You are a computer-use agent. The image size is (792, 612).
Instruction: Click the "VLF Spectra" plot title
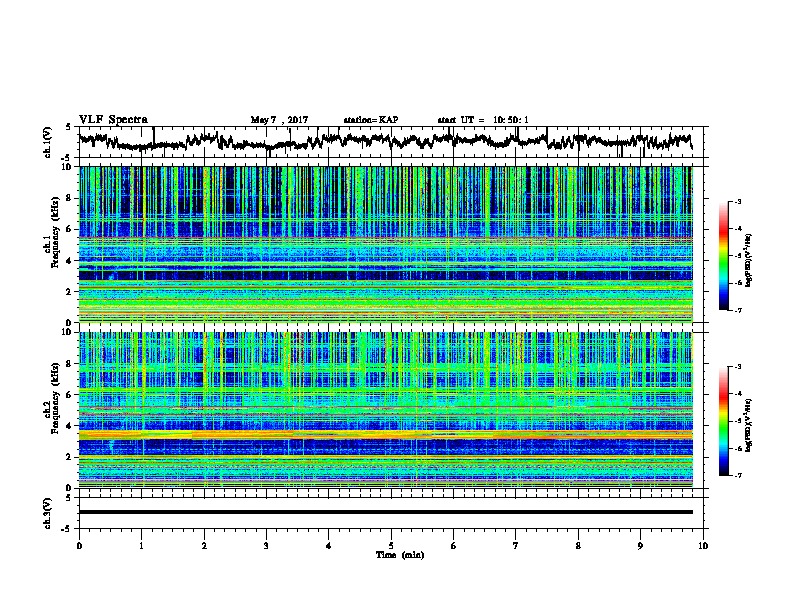pos(113,120)
